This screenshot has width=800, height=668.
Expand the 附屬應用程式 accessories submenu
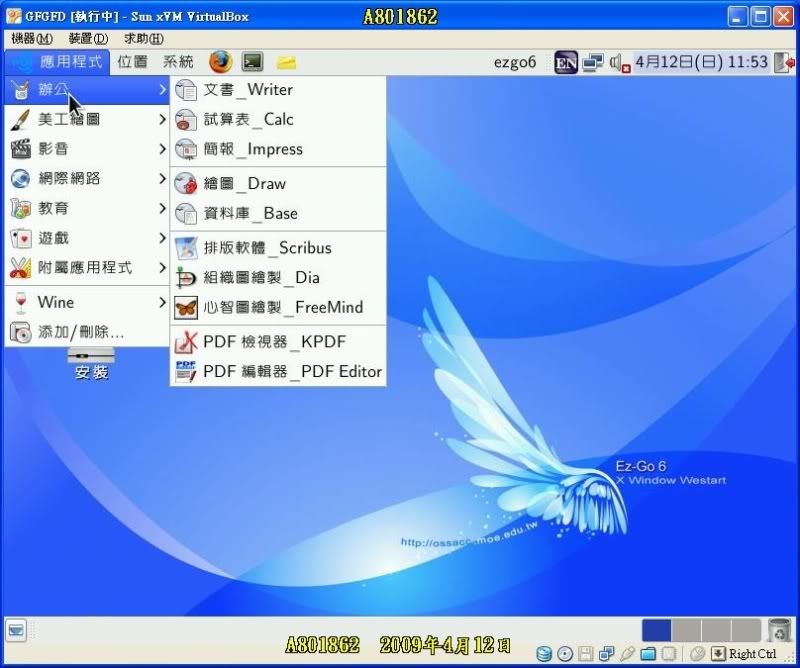87,267
